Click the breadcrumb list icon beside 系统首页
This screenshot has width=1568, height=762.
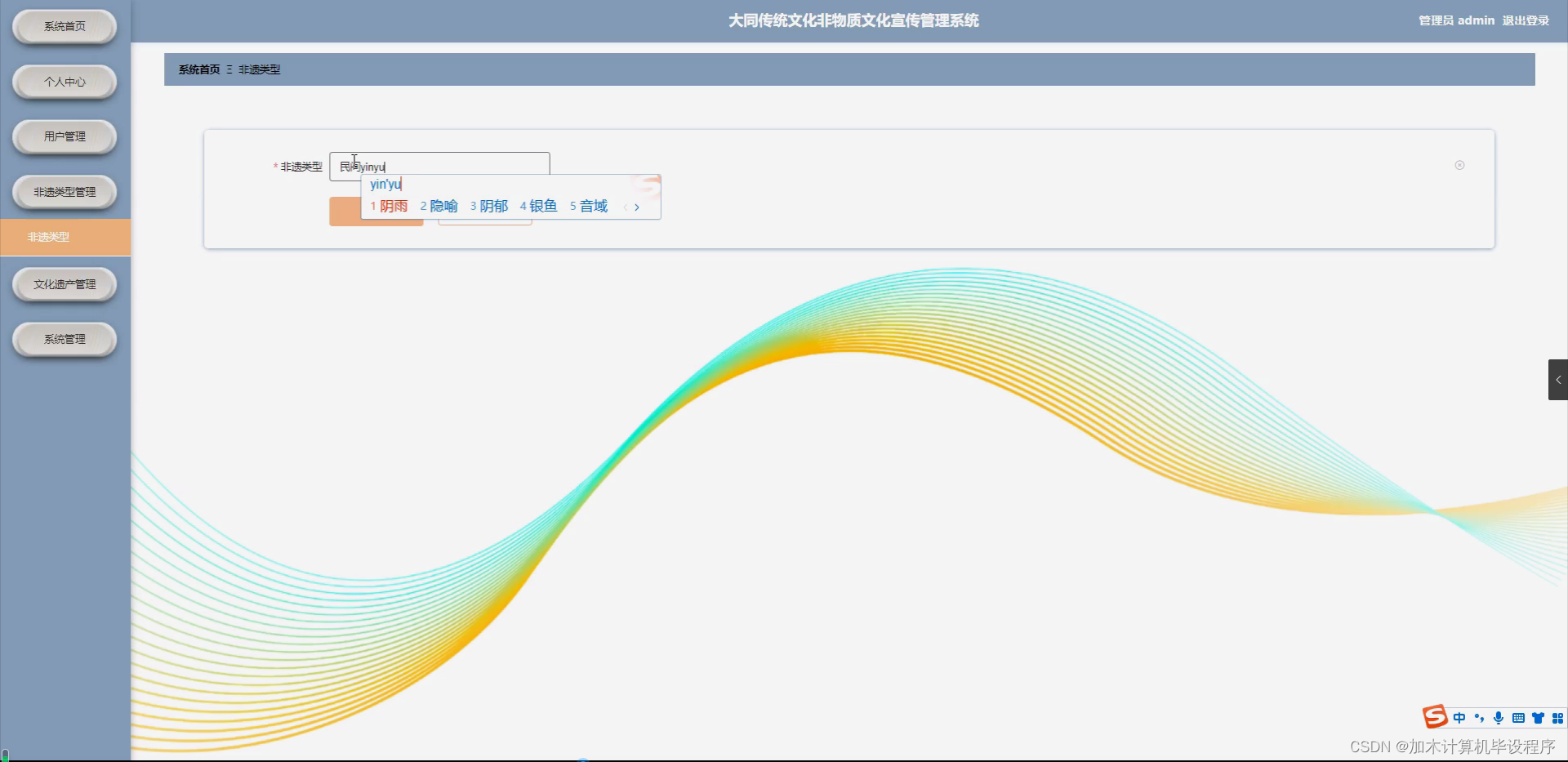tap(229, 69)
